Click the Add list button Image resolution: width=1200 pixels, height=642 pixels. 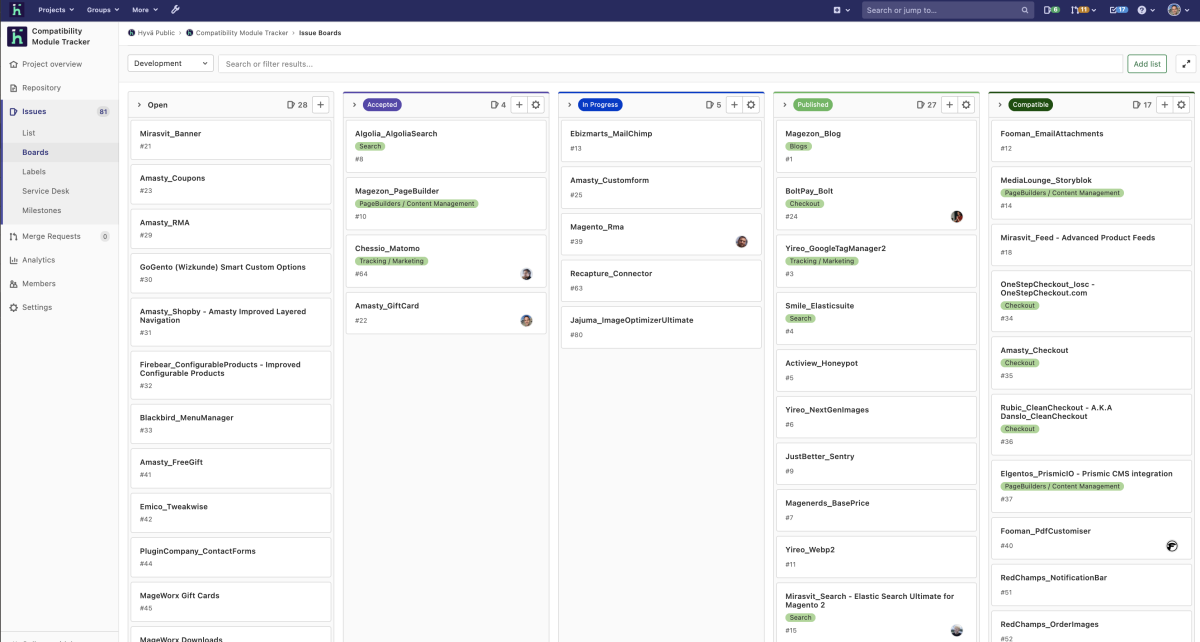pos(1146,63)
